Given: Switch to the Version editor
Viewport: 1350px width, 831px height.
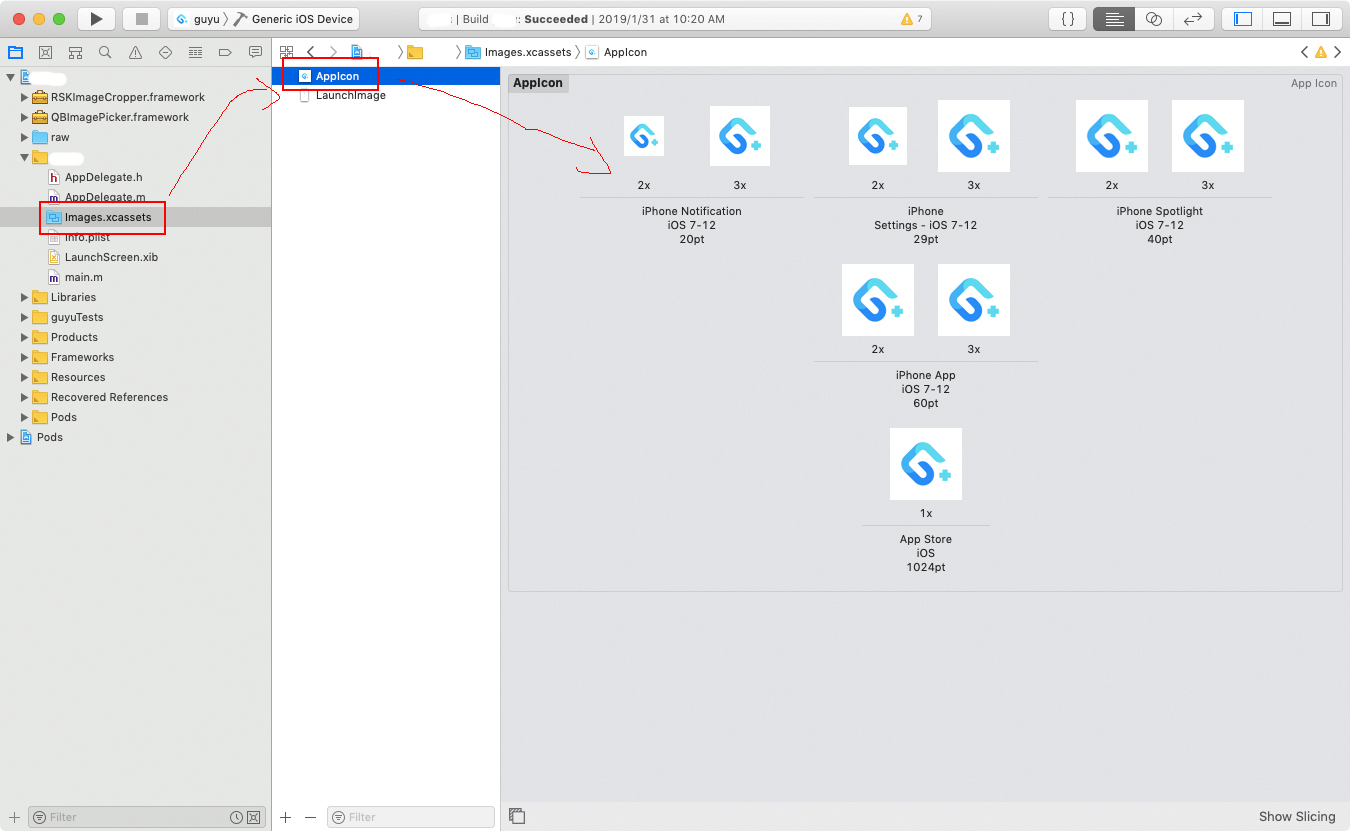Looking at the screenshot, I should coord(1193,19).
